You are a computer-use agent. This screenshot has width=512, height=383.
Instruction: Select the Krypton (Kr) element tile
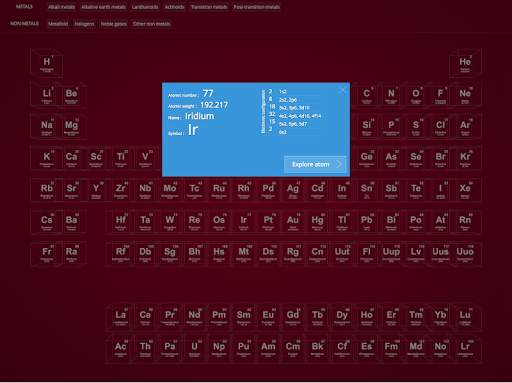point(465,158)
